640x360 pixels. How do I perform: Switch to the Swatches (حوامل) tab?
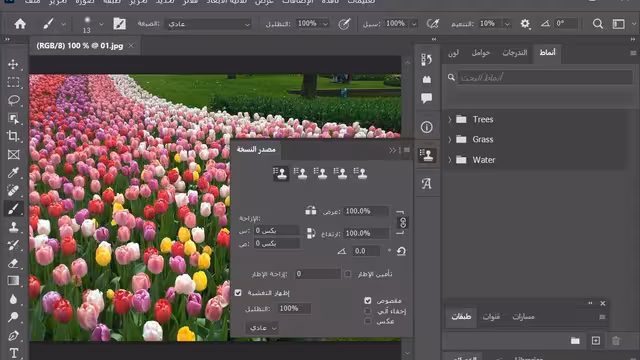click(481, 53)
